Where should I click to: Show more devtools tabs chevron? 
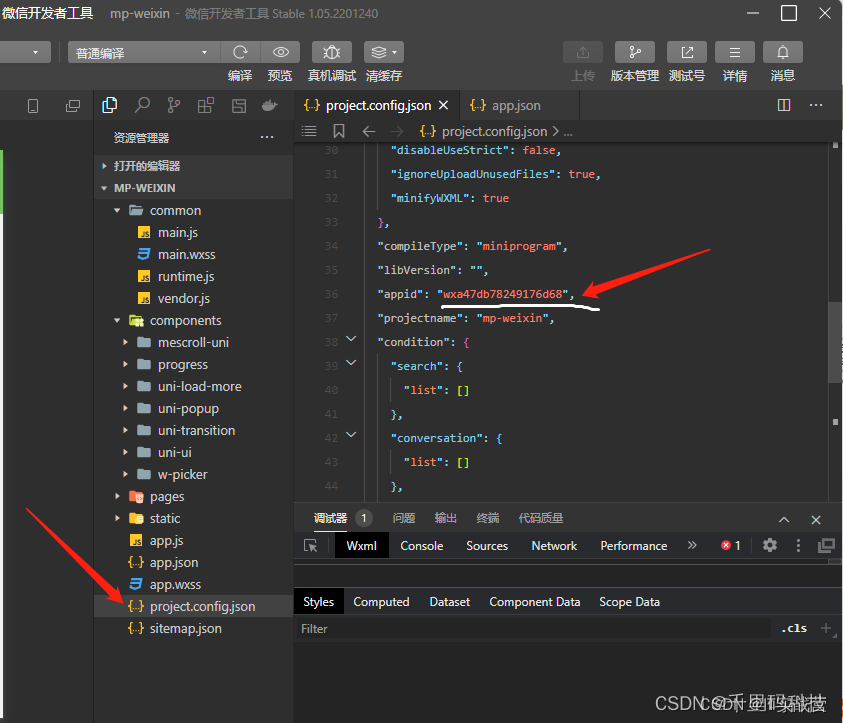tap(692, 545)
